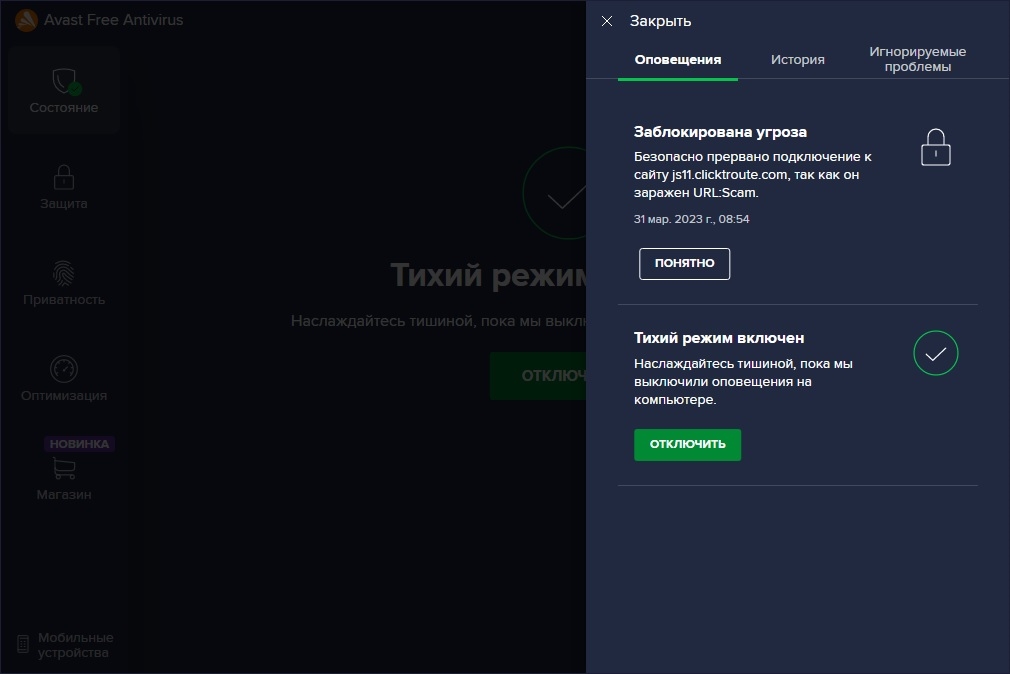Screen dimensions: 1010x674
Task: Open the Магазин shopping cart icon
Action: tap(64, 467)
